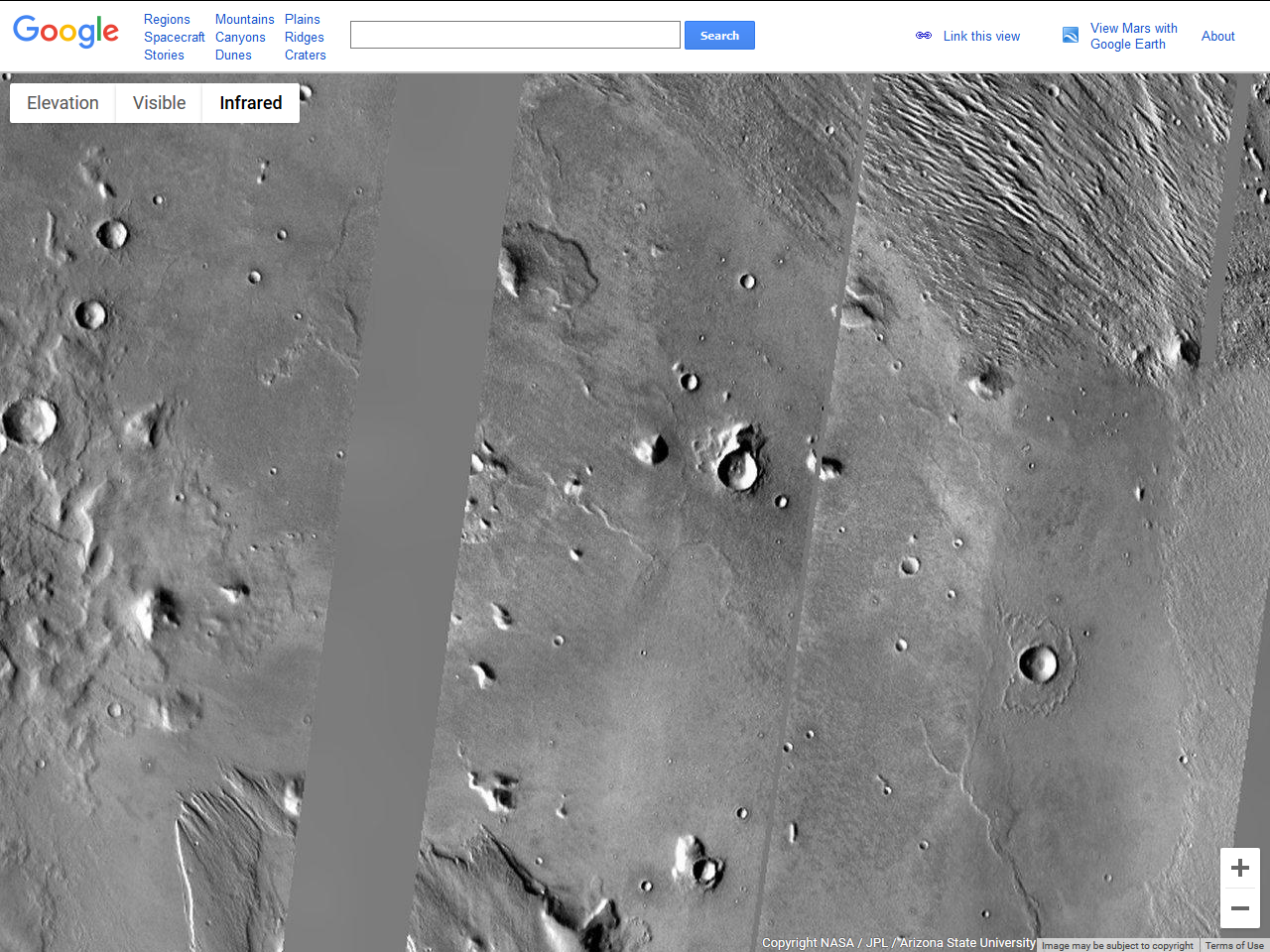The width and height of the screenshot is (1270, 952).
Task: Open the Craters category link
Action: (x=306, y=55)
